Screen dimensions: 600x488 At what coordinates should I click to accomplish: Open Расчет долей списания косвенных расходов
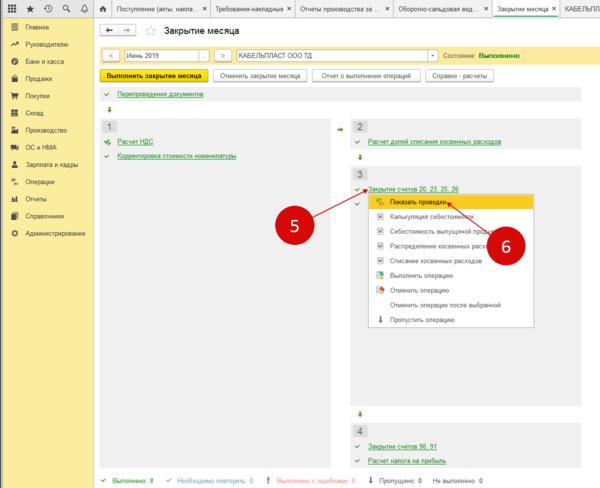[x=434, y=142]
